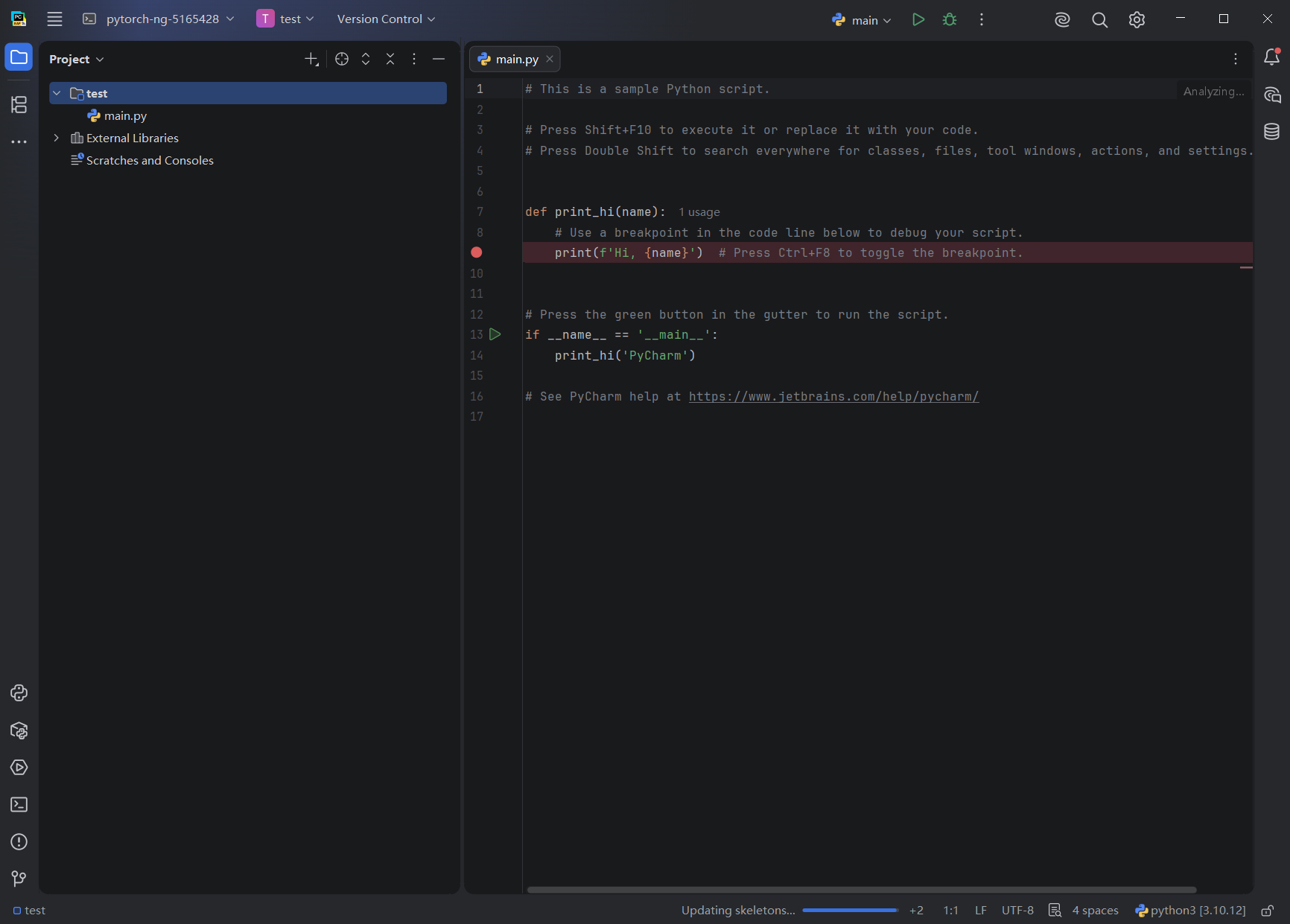Open the main hamburger menu
This screenshot has width=1290, height=924.
[54, 19]
